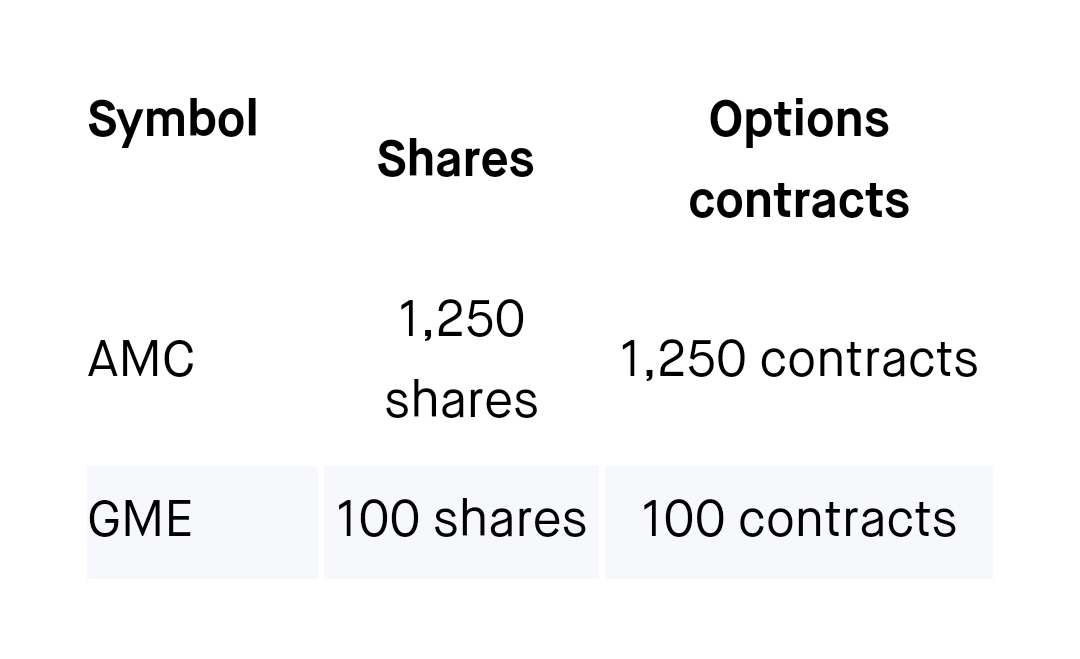
Task: Select the AMC symbol cell
Action: [x=141, y=359]
